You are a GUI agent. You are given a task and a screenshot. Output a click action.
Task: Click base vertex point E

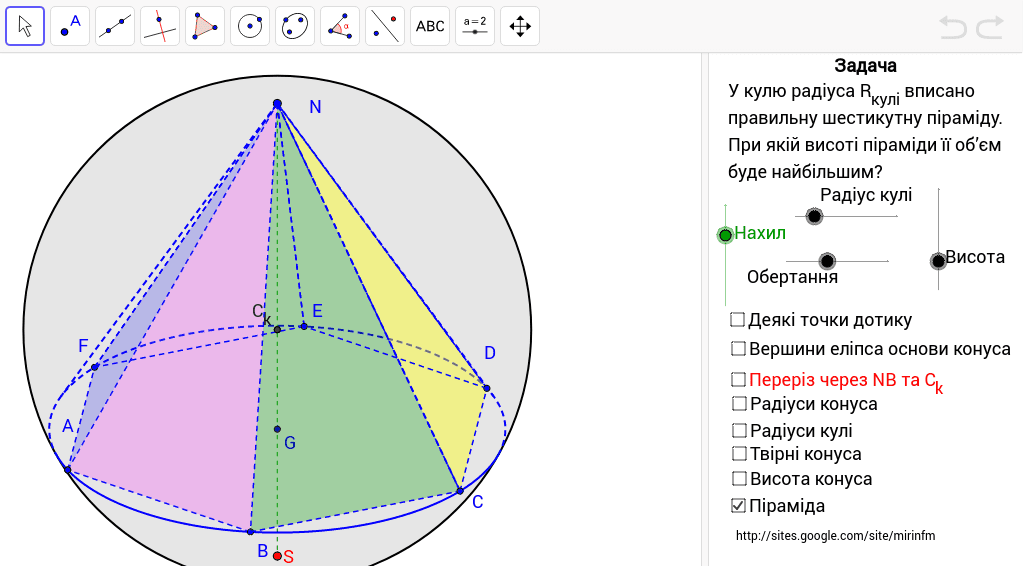tap(304, 326)
